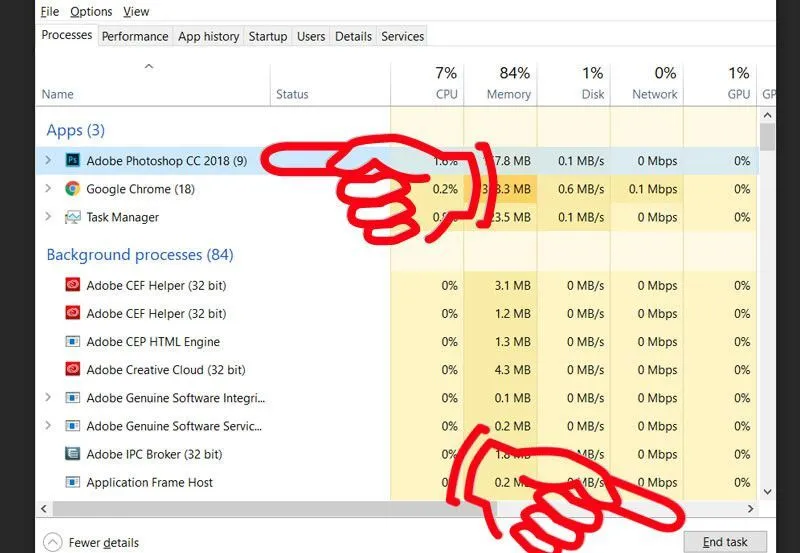Click vertical scrollbar down arrow
Screen dimensions: 800x553
(767, 492)
